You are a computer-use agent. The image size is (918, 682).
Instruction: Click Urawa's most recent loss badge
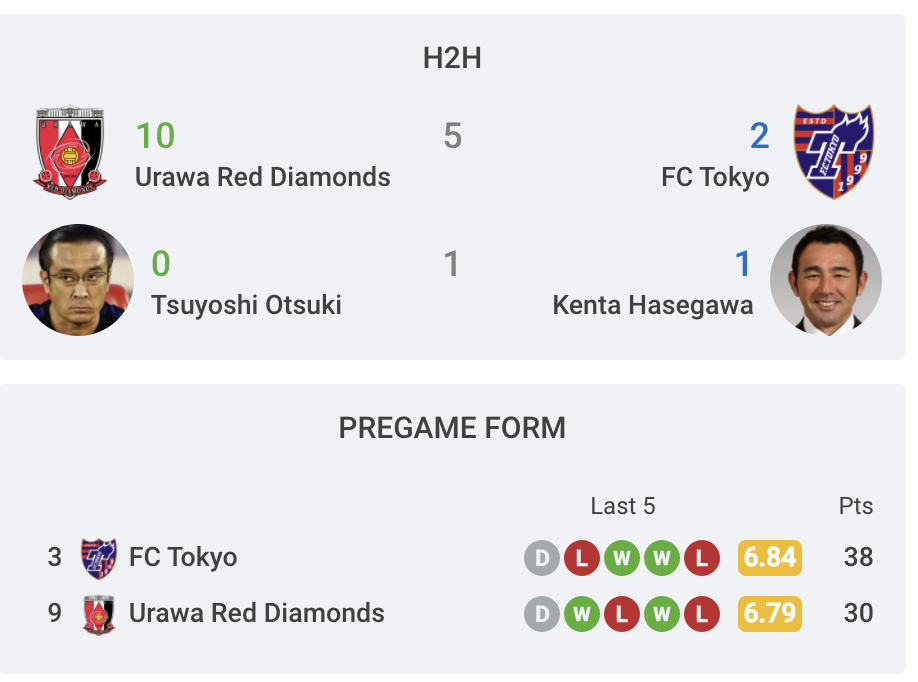pyautogui.click(x=700, y=614)
